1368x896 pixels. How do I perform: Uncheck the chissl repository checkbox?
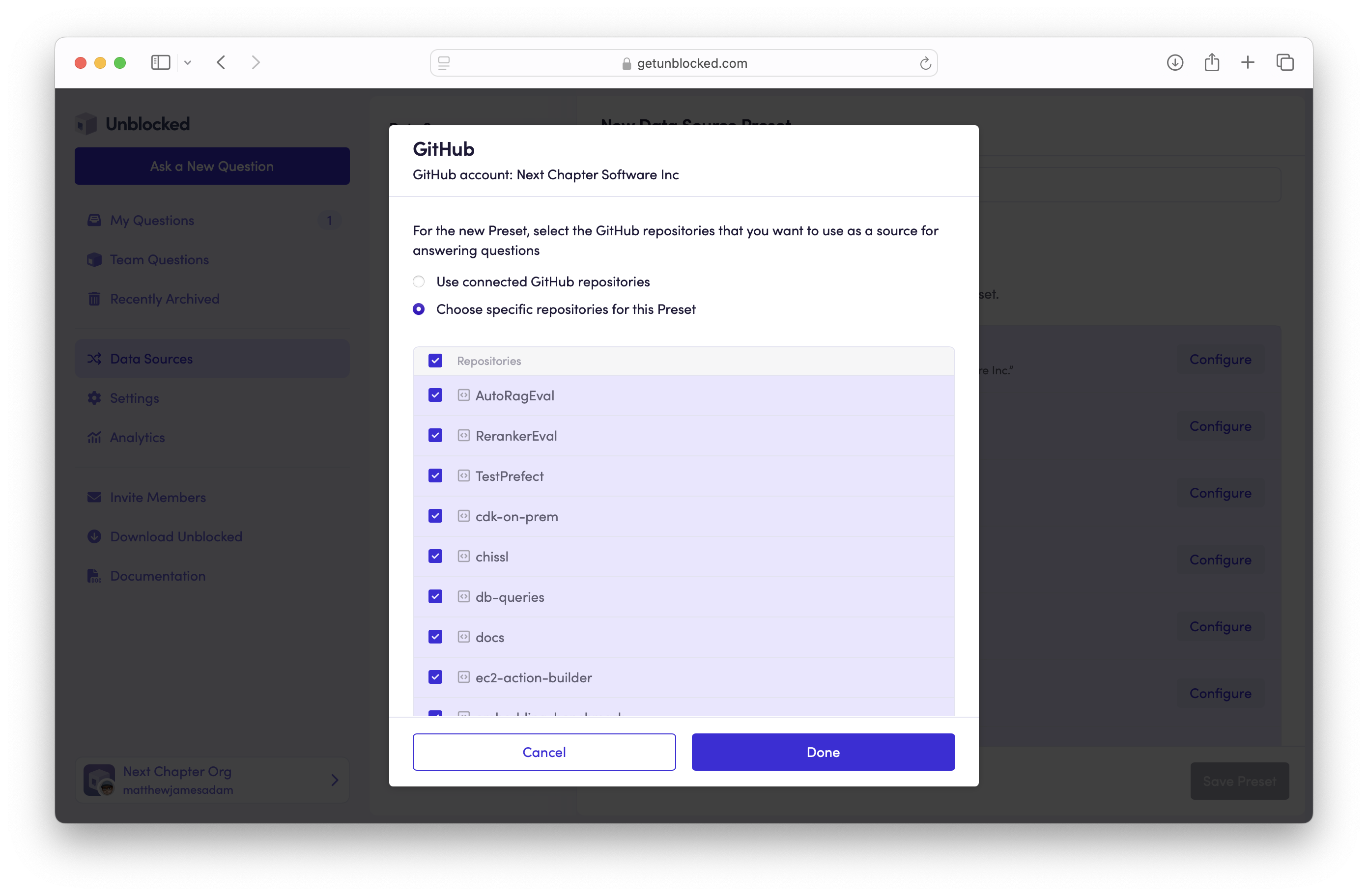coord(435,557)
